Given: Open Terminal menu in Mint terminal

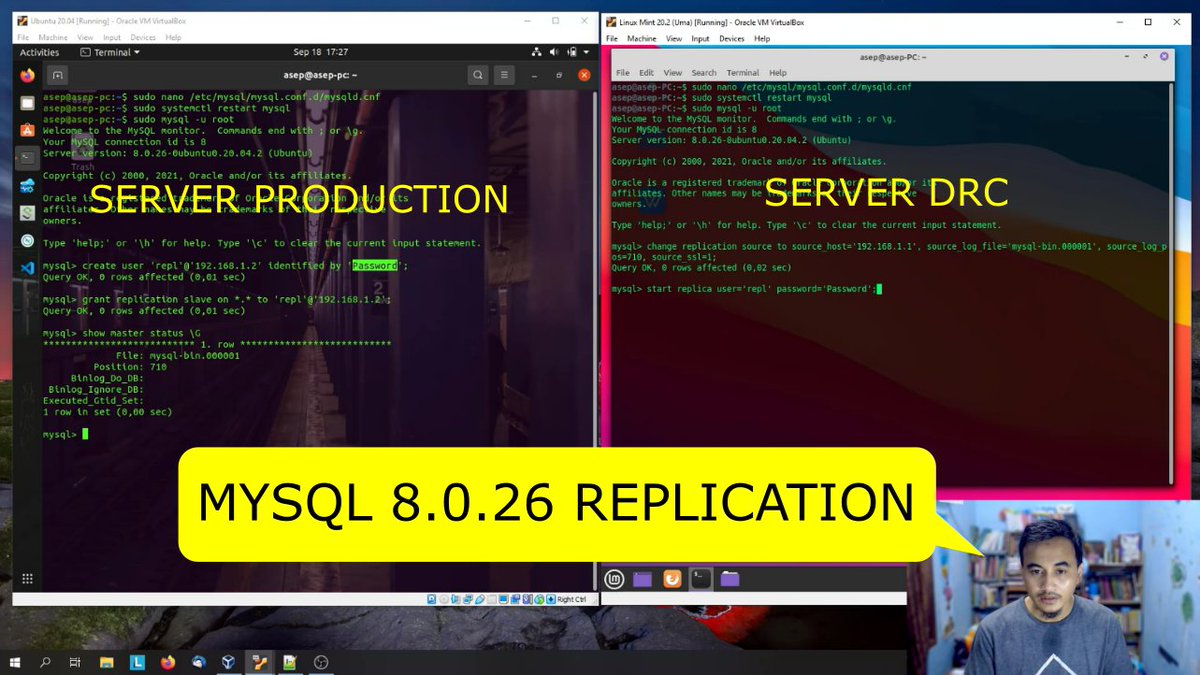Looking at the screenshot, I should click(x=743, y=73).
